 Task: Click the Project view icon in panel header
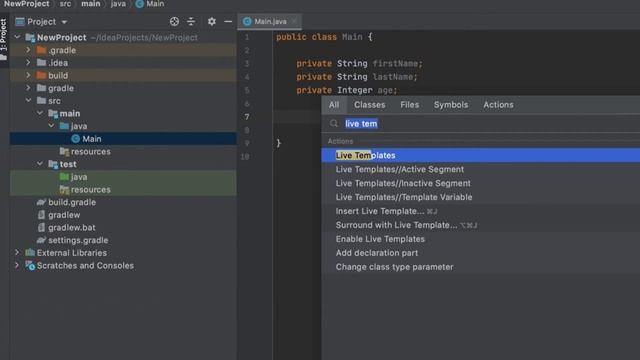[20, 22]
